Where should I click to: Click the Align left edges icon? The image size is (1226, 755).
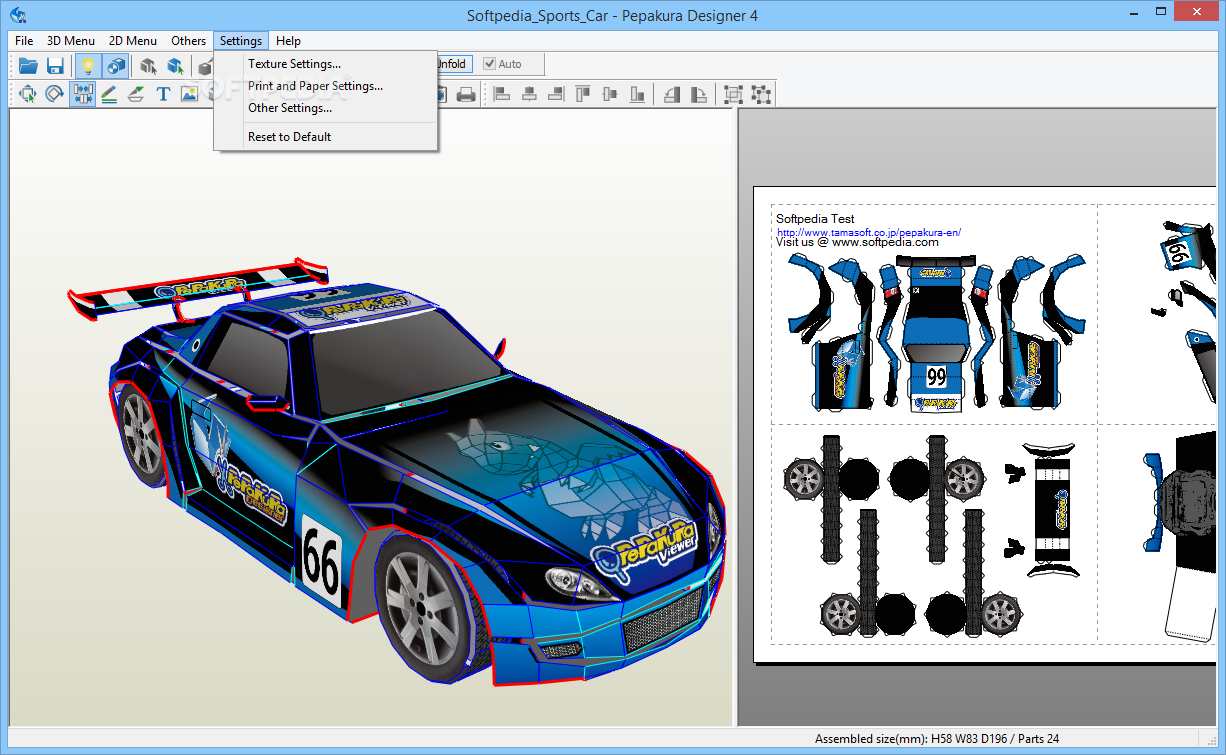pos(503,94)
